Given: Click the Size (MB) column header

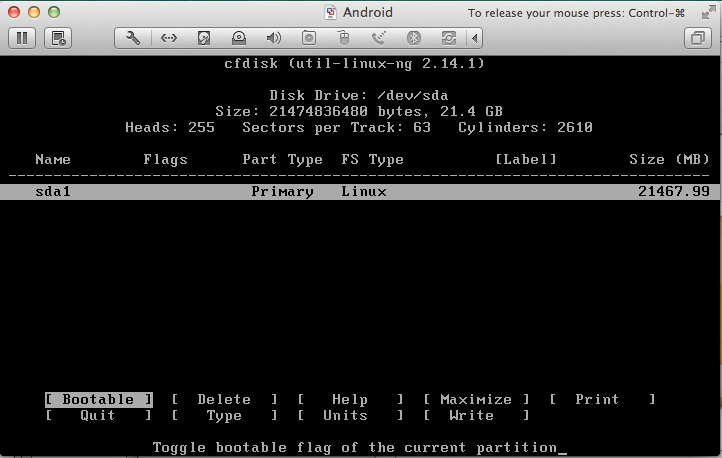Looking at the screenshot, I should point(669,160).
